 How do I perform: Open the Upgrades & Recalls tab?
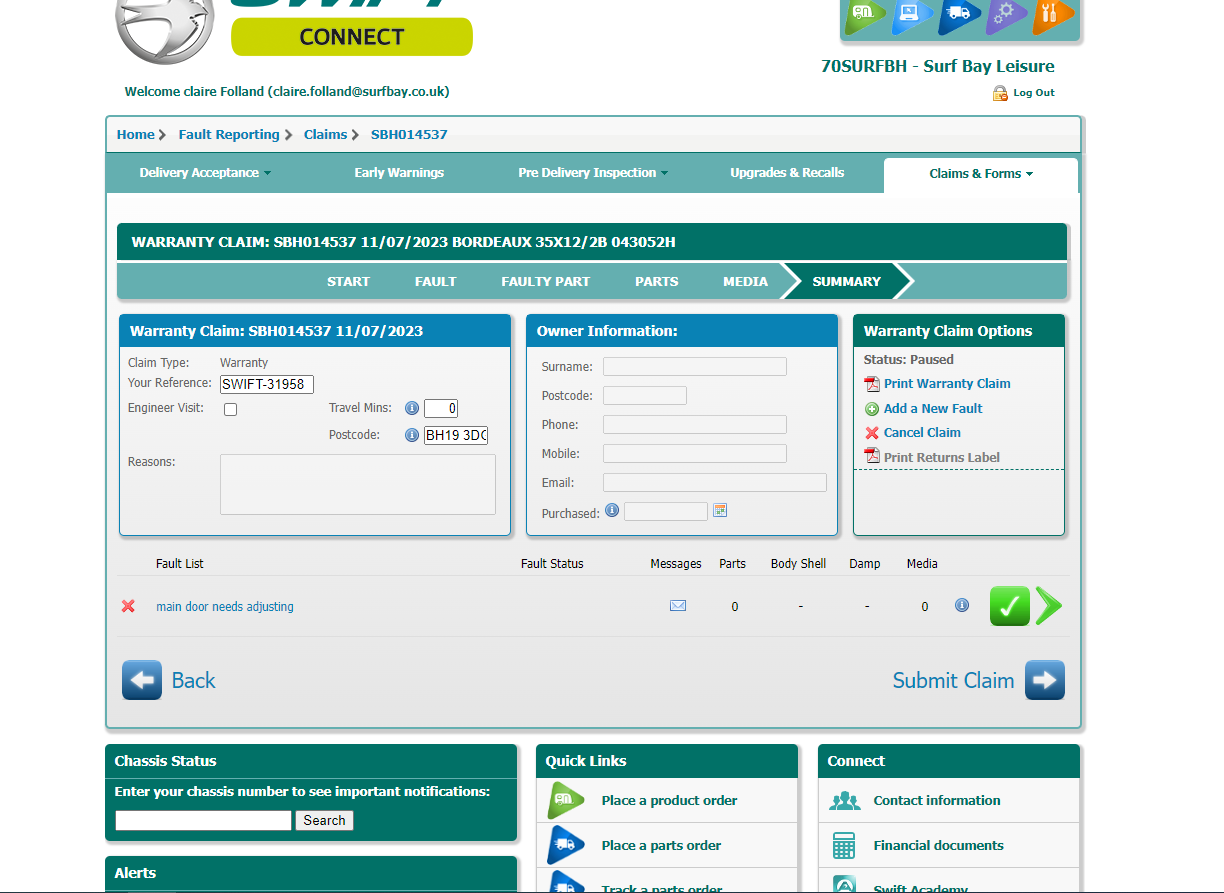[x=787, y=173]
